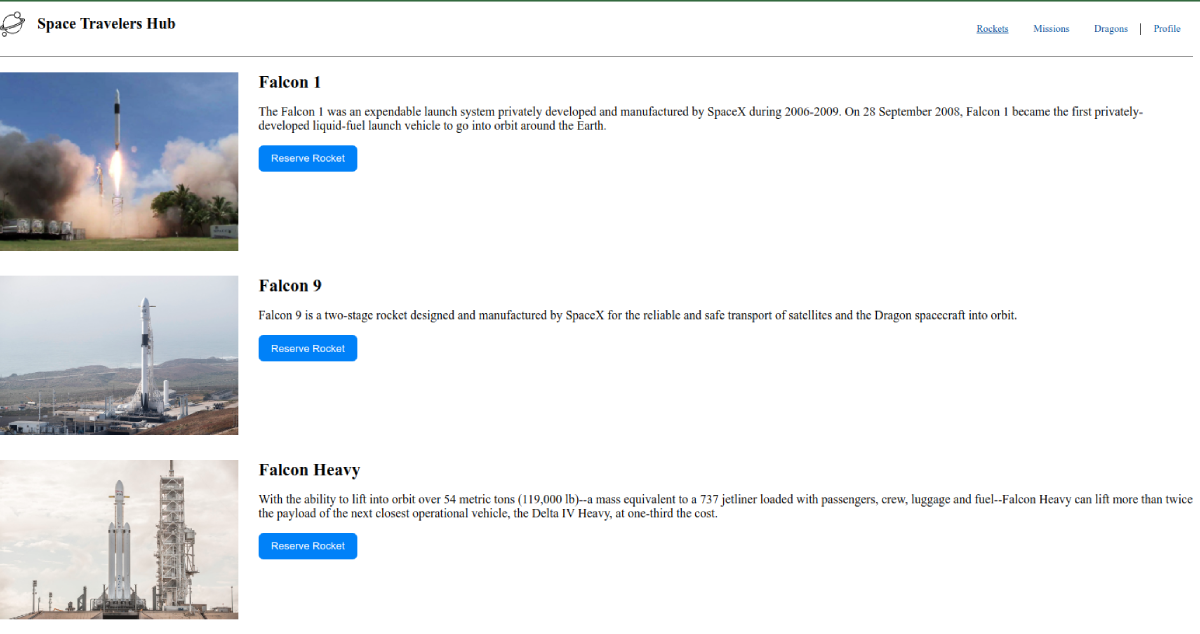Click the Falcon 9 heading
1200x634 pixels.
[290, 286]
